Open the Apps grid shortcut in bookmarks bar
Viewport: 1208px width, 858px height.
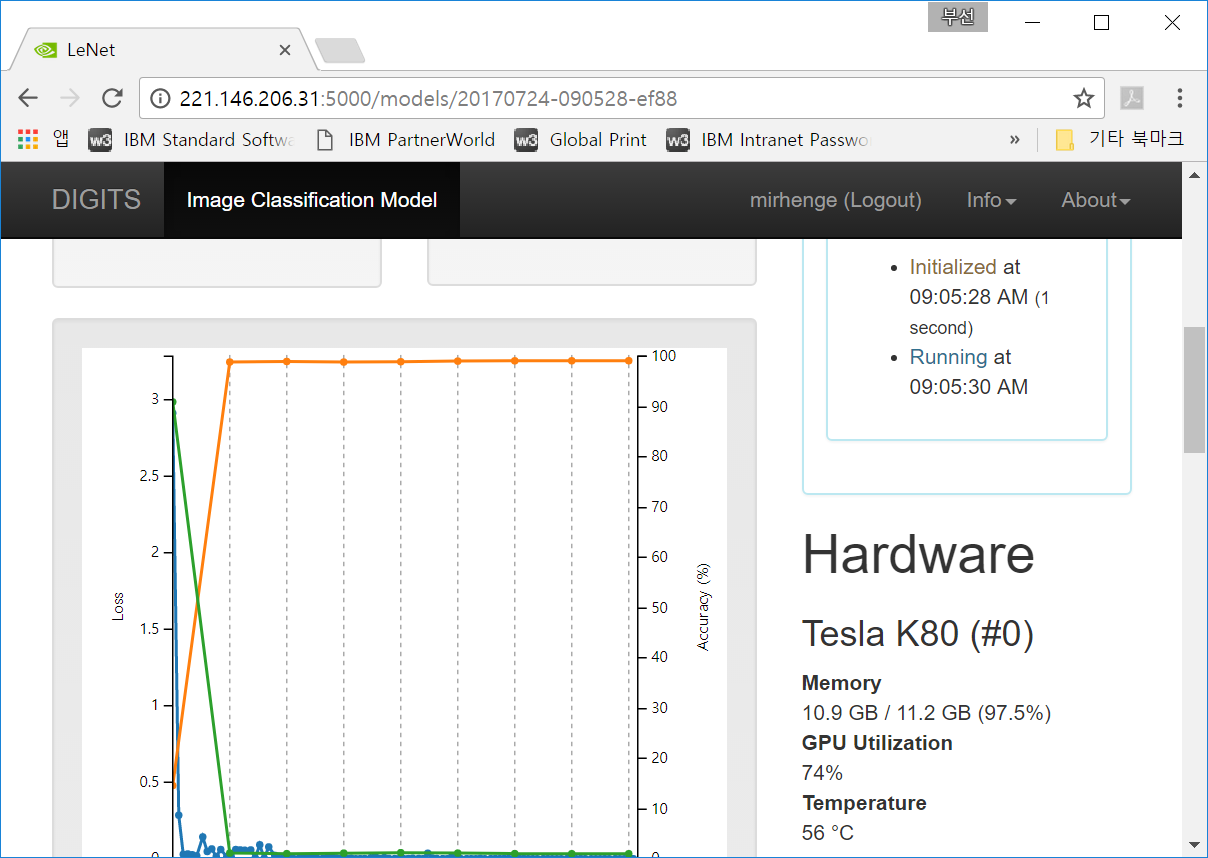click(43, 140)
